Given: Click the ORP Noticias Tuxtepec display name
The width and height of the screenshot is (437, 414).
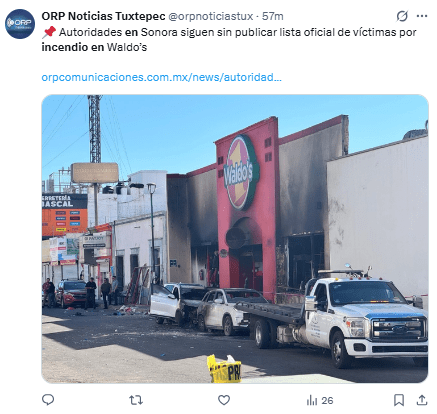Looking at the screenshot, I should [103, 16].
